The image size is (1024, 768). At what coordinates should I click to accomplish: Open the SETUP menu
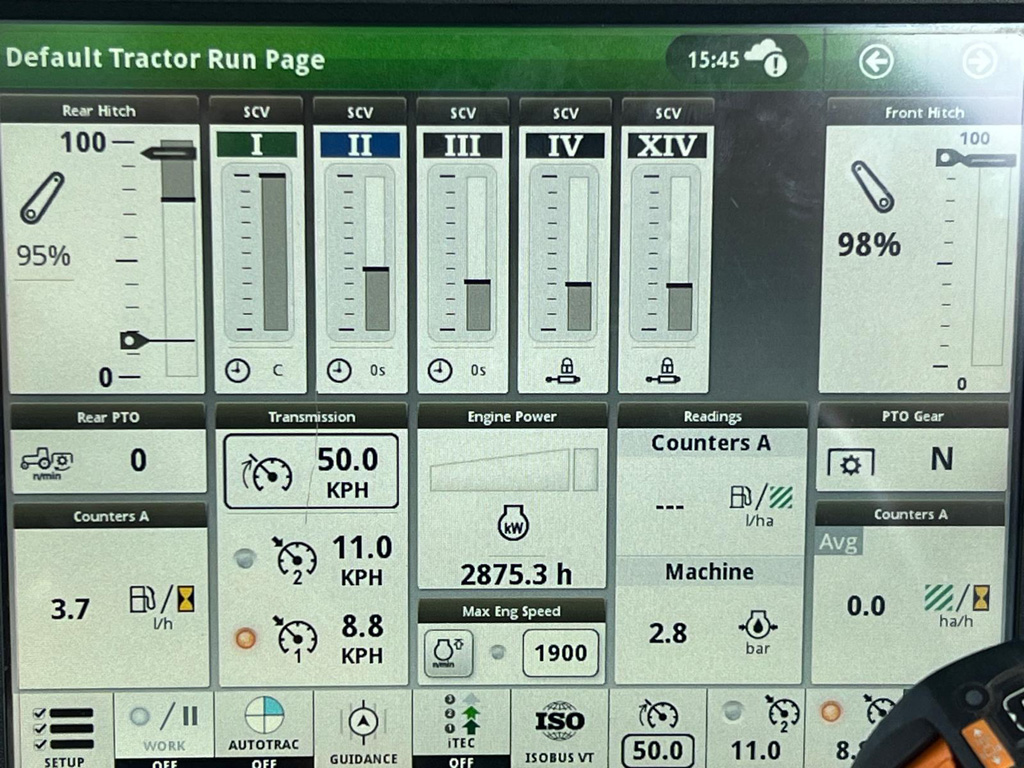(x=64, y=730)
